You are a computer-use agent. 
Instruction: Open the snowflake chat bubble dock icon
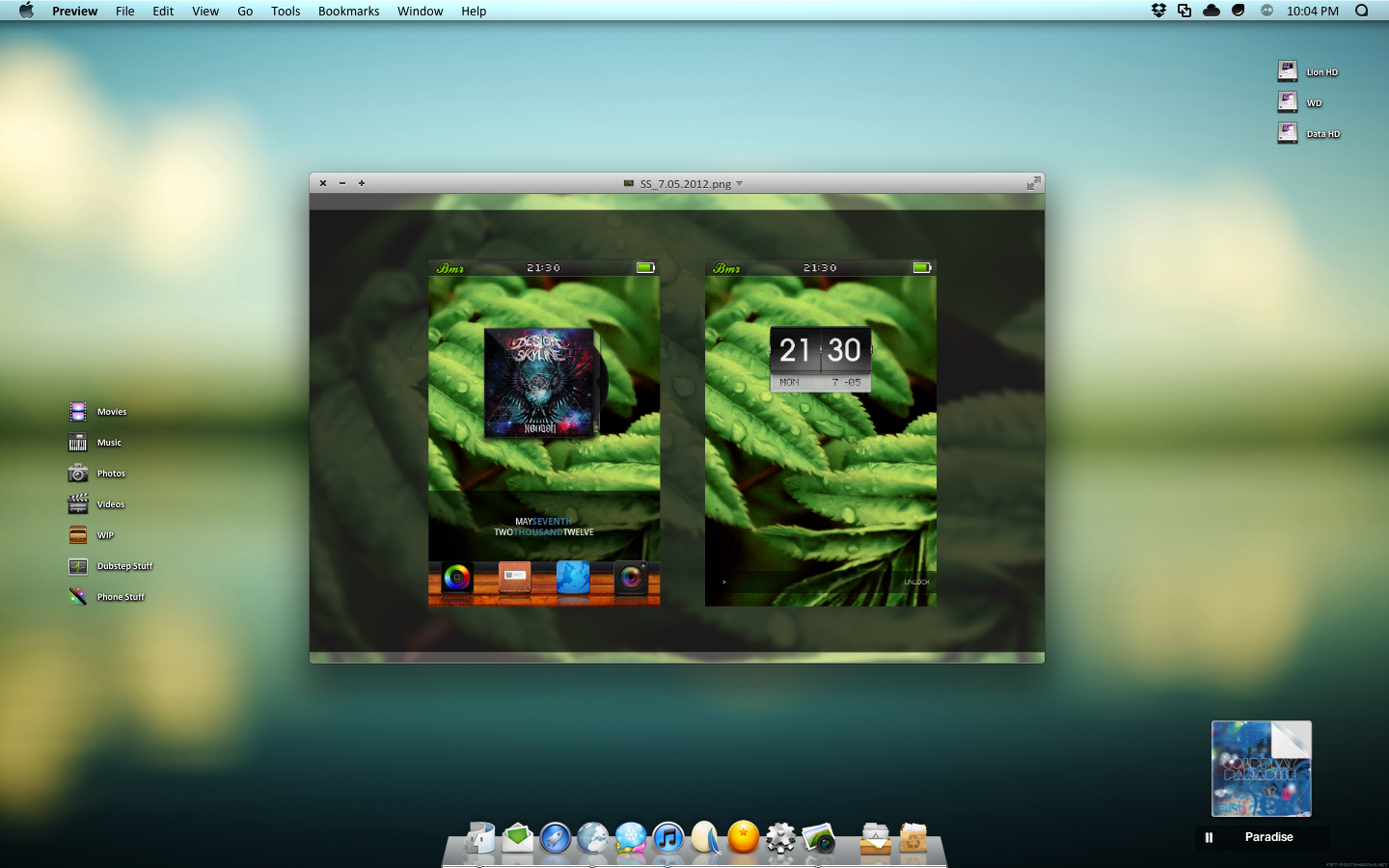pyautogui.click(x=630, y=838)
